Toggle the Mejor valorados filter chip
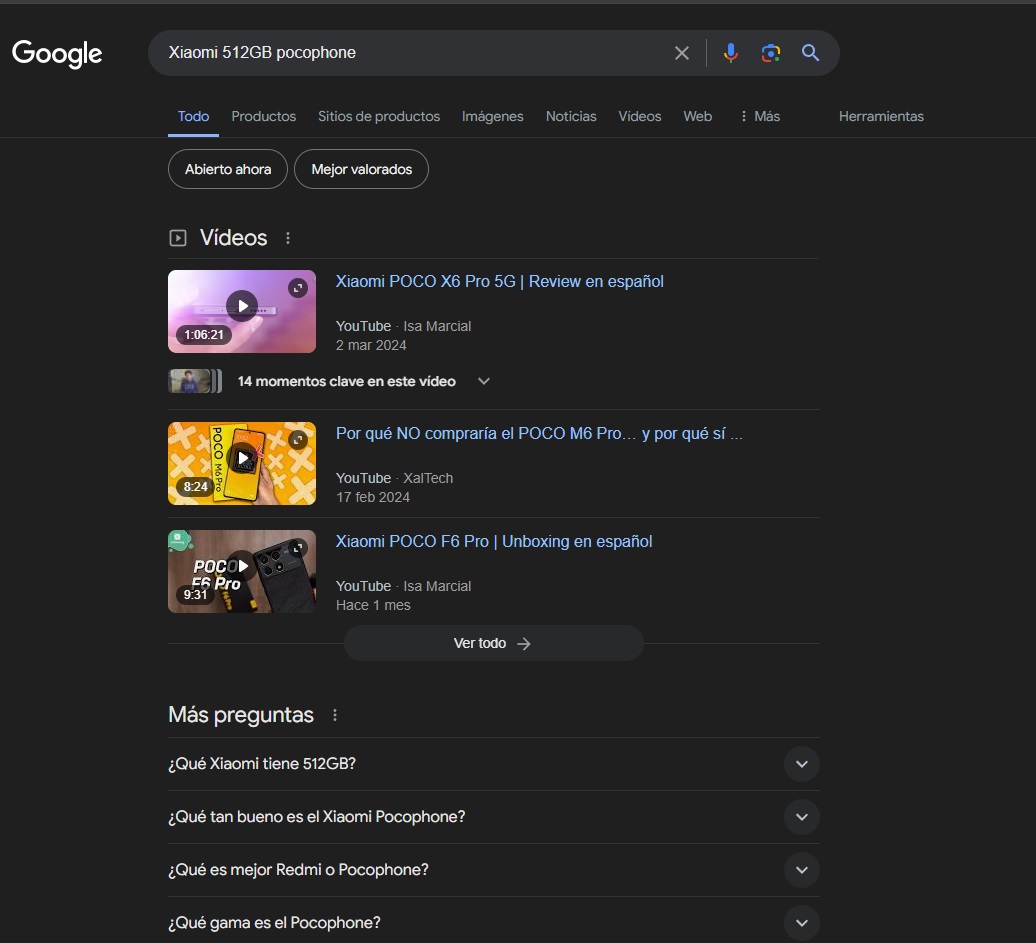Screen dimensions: 1036x943 tap(361, 170)
